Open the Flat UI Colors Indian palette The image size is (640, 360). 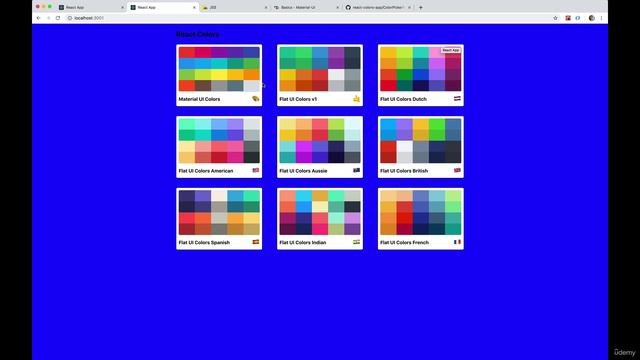[320, 219]
